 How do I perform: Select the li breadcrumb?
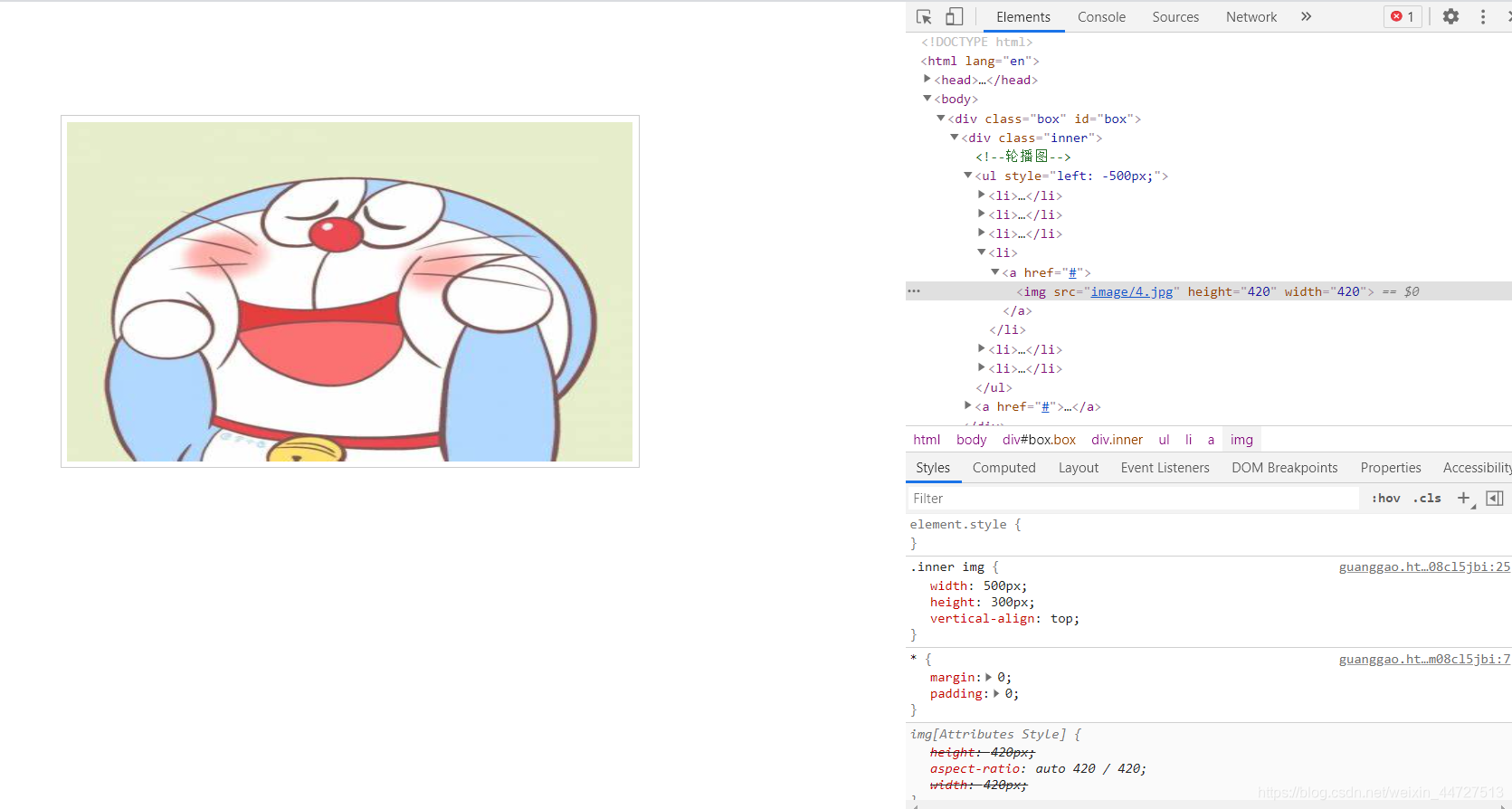point(1188,440)
